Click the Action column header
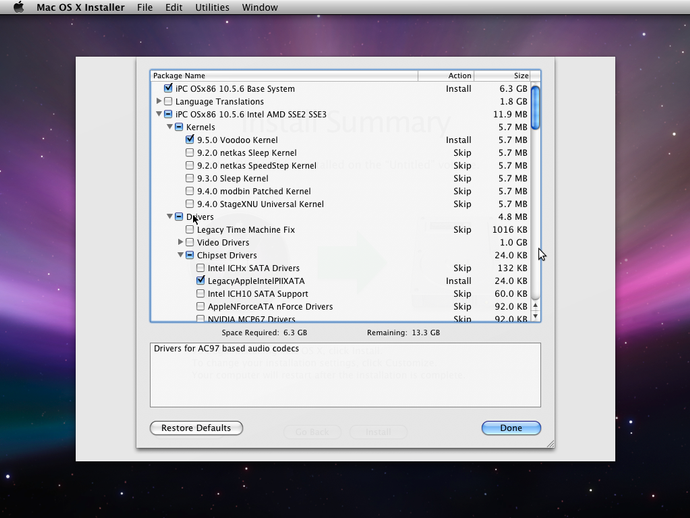 (446, 76)
